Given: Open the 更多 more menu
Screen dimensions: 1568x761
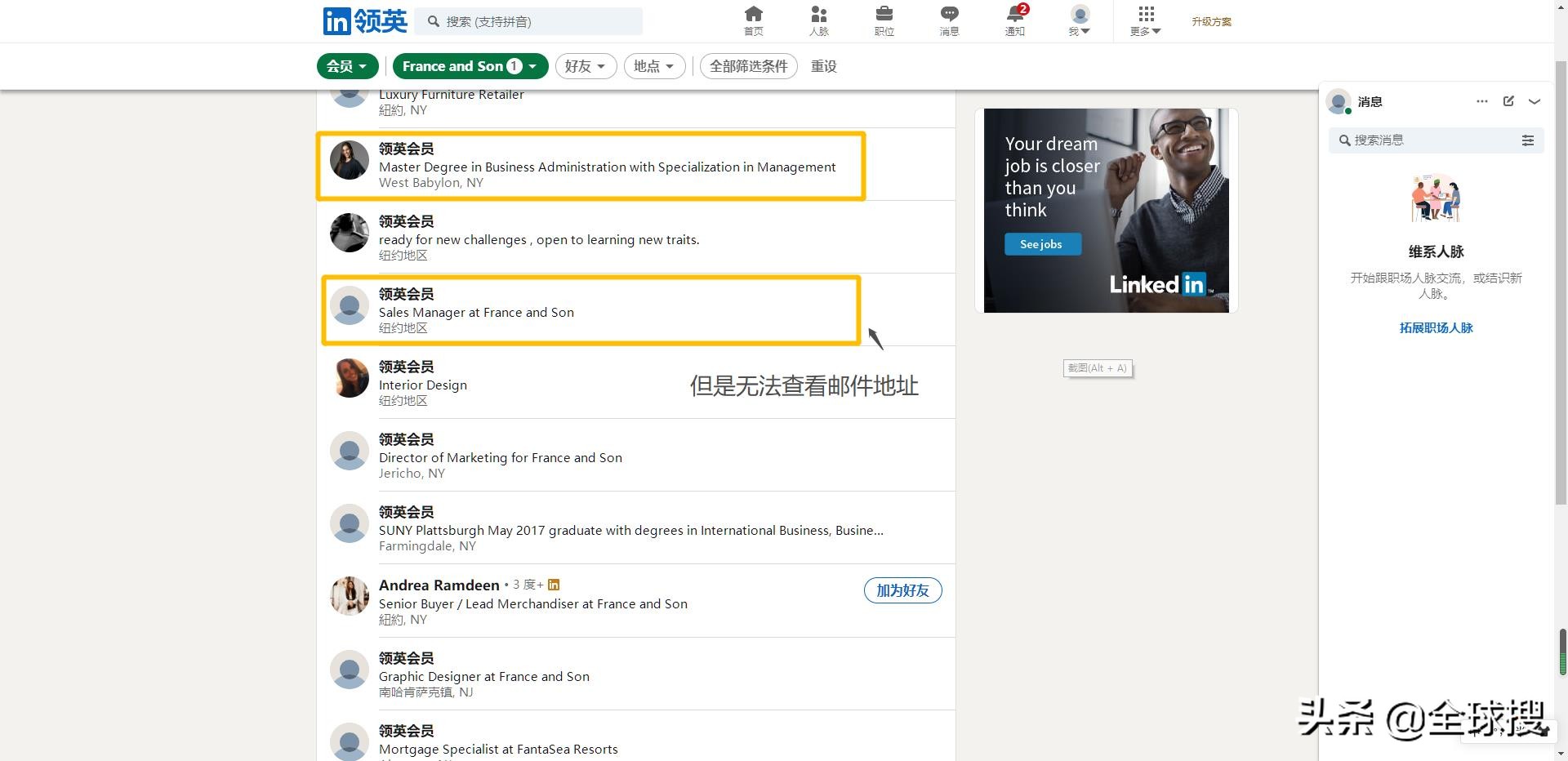Looking at the screenshot, I should coord(1145,20).
